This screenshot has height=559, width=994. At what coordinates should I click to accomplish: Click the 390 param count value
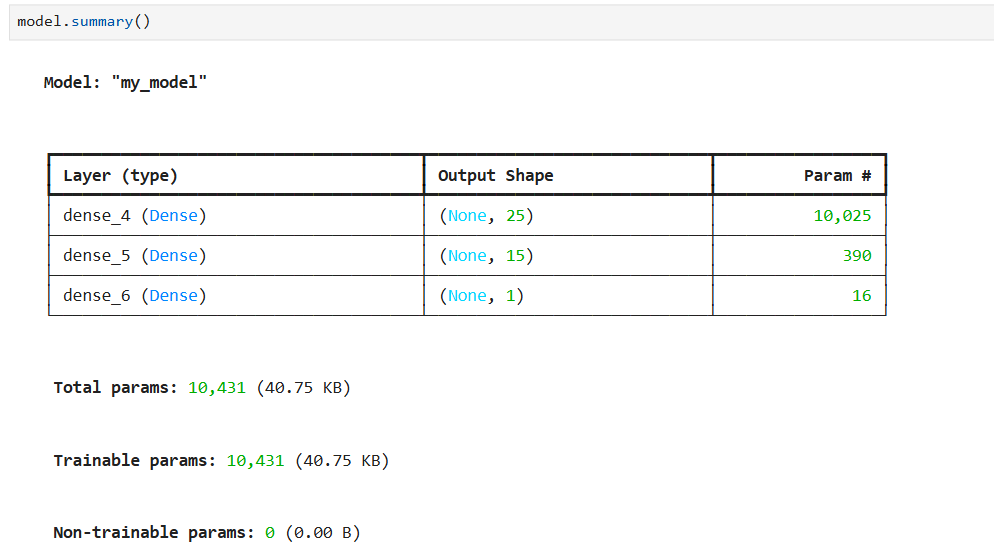click(857, 255)
